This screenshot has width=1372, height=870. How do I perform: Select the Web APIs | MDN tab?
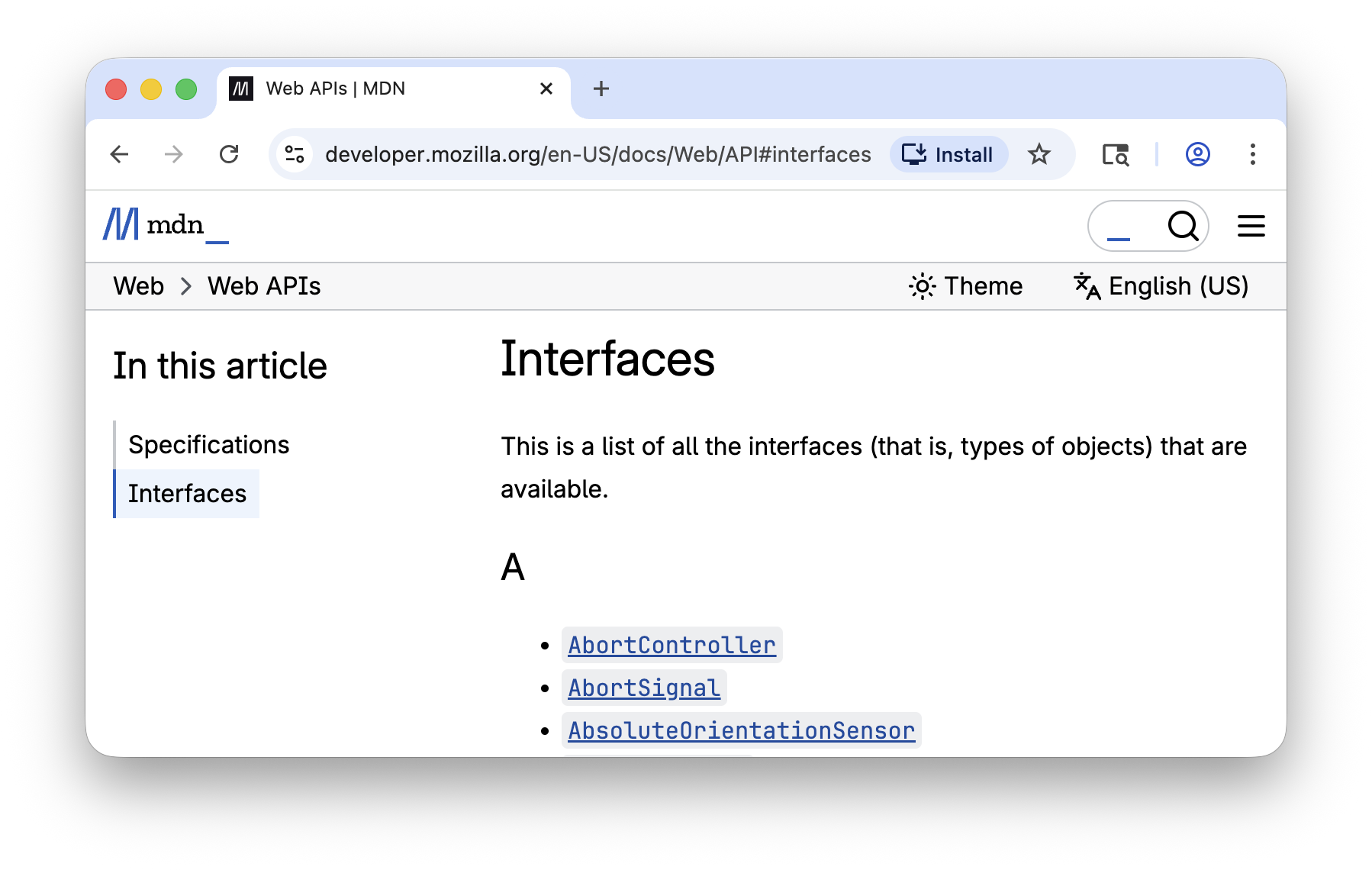pyautogui.click(x=382, y=89)
